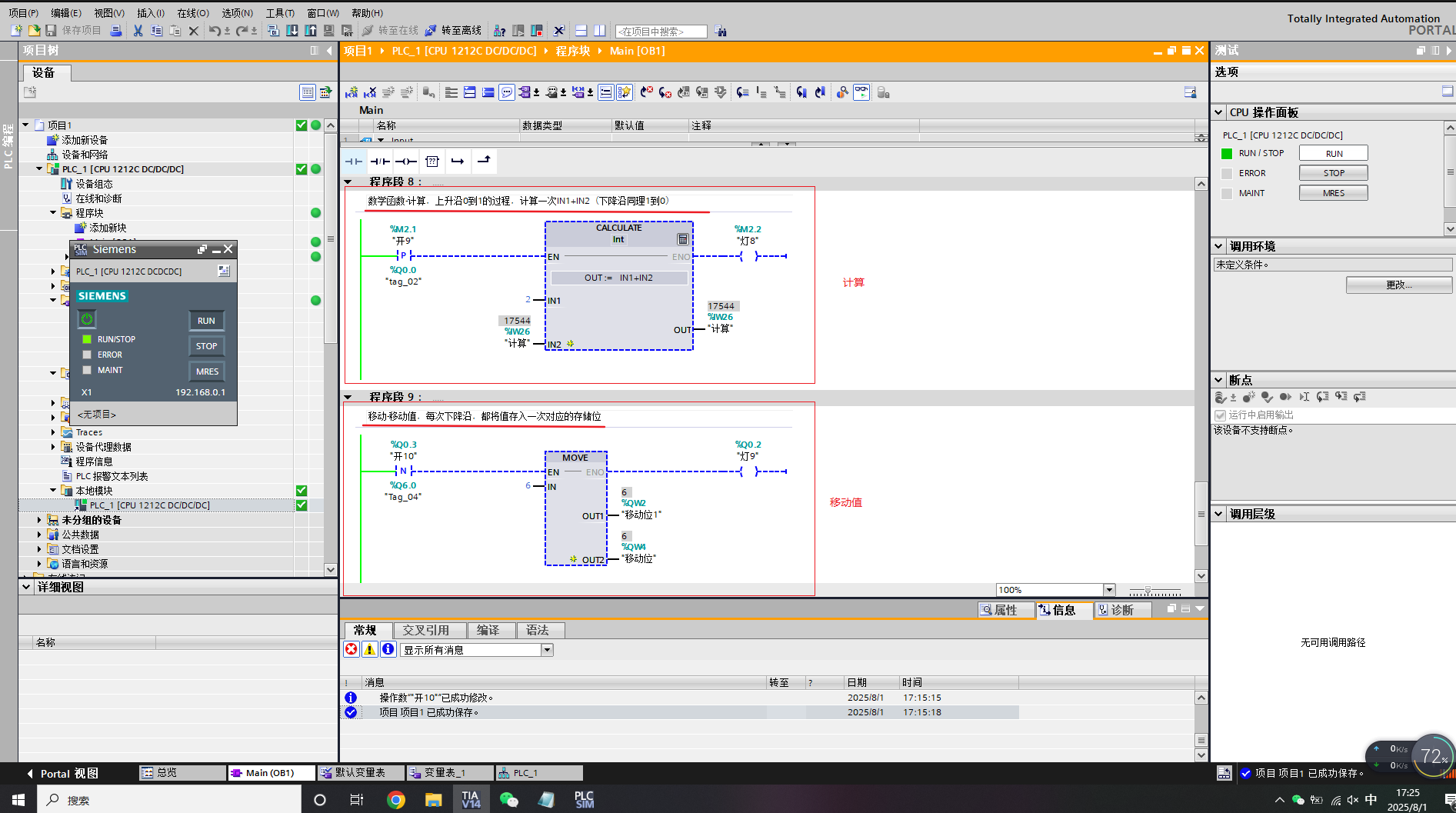
Task: Open the 100% zoom dropdown
Action: 1109,590
